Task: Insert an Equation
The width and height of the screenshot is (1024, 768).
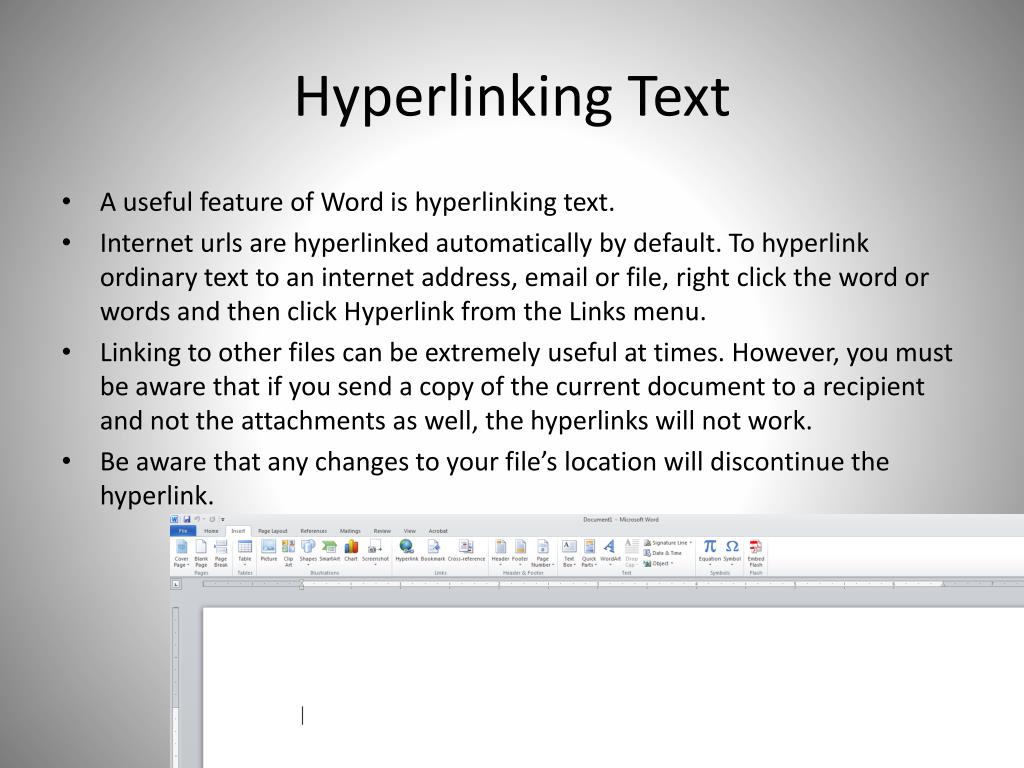Action: coord(710,552)
